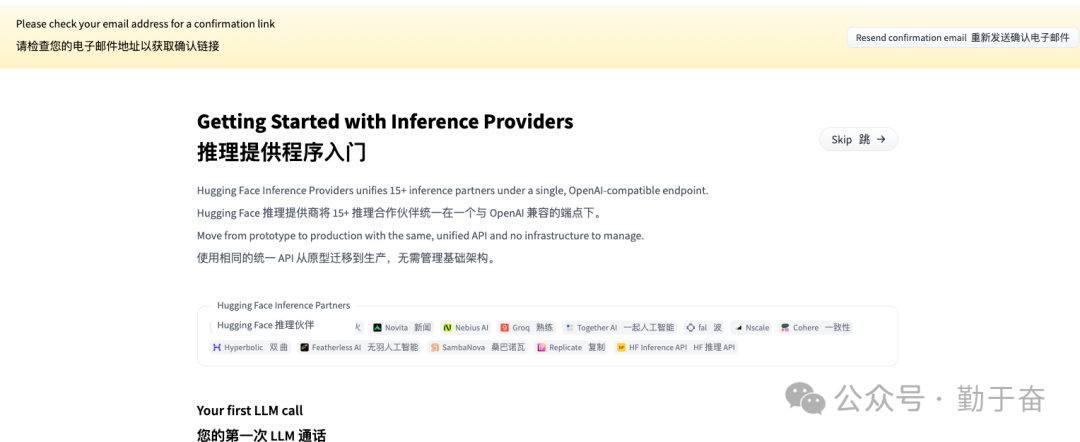This screenshot has height=442, width=1080.
Task: Click the Nscale logo icon
Action: pos(738,328)
